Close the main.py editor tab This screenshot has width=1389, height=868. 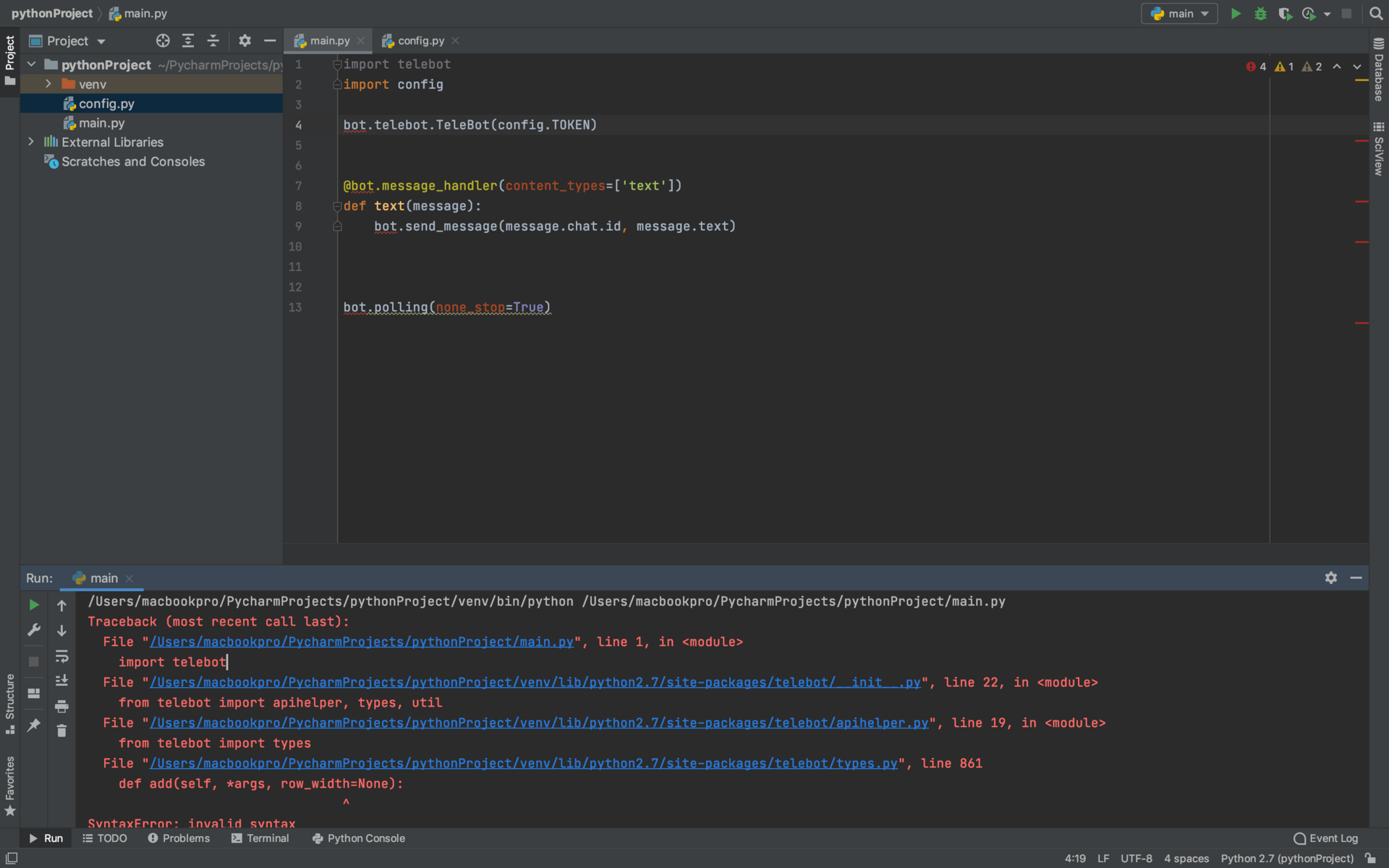360,41
